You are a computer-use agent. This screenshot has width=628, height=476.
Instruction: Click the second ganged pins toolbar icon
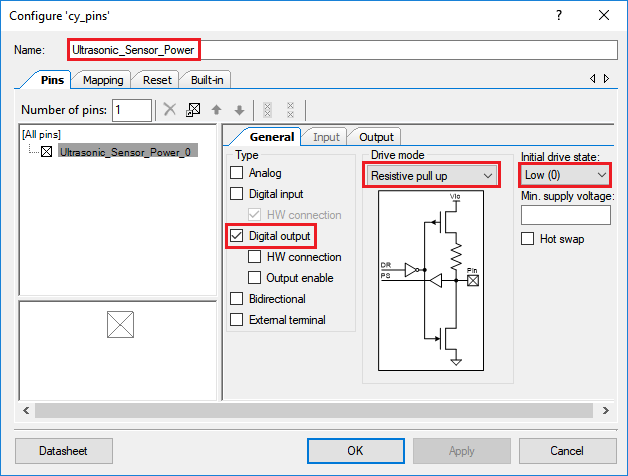pos(291,109)
